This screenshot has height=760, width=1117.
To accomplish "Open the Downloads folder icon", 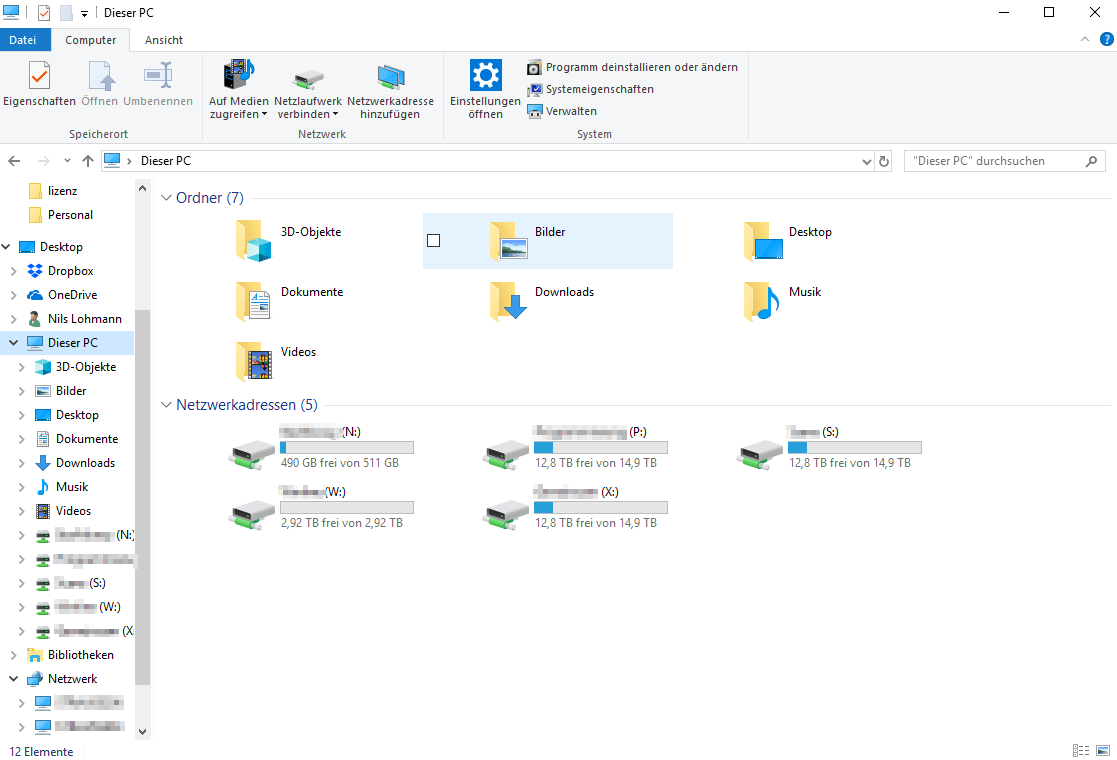I will tap(508, 301).
